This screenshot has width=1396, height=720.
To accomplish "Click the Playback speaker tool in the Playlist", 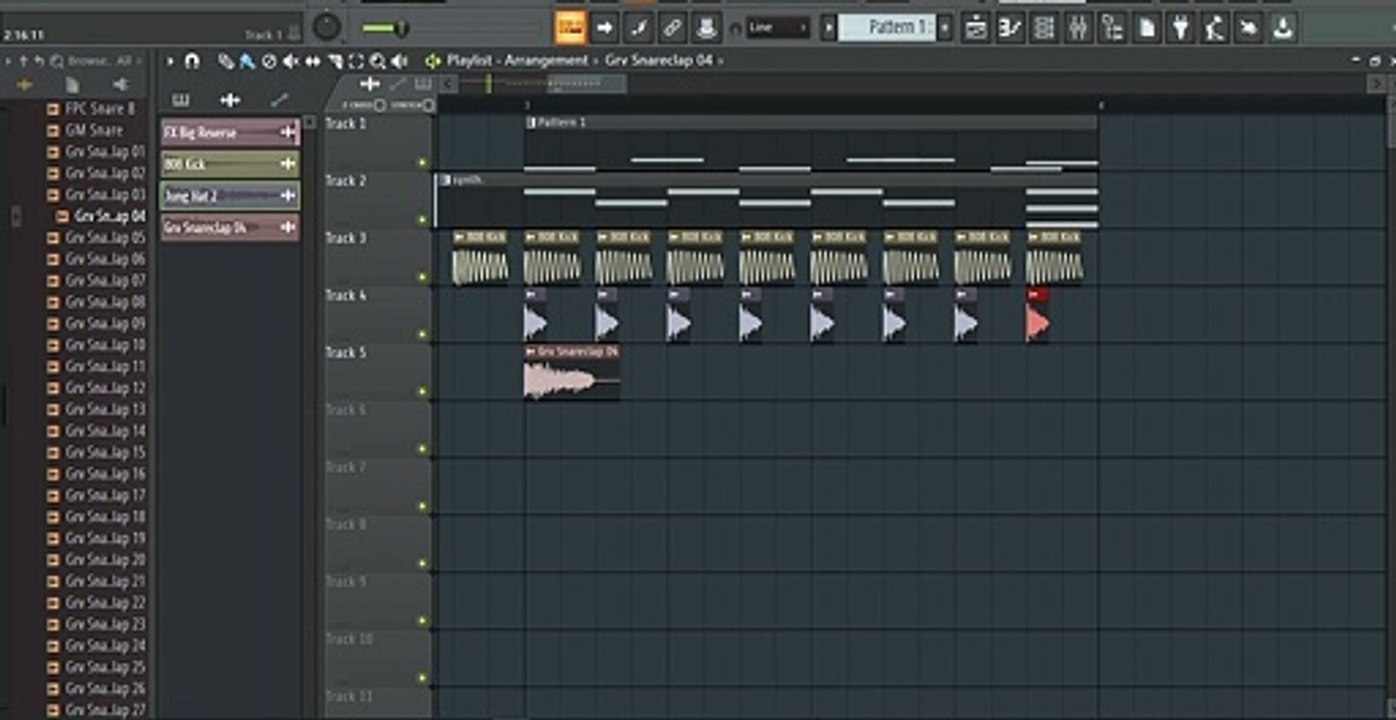I will [x=400, y=61].
